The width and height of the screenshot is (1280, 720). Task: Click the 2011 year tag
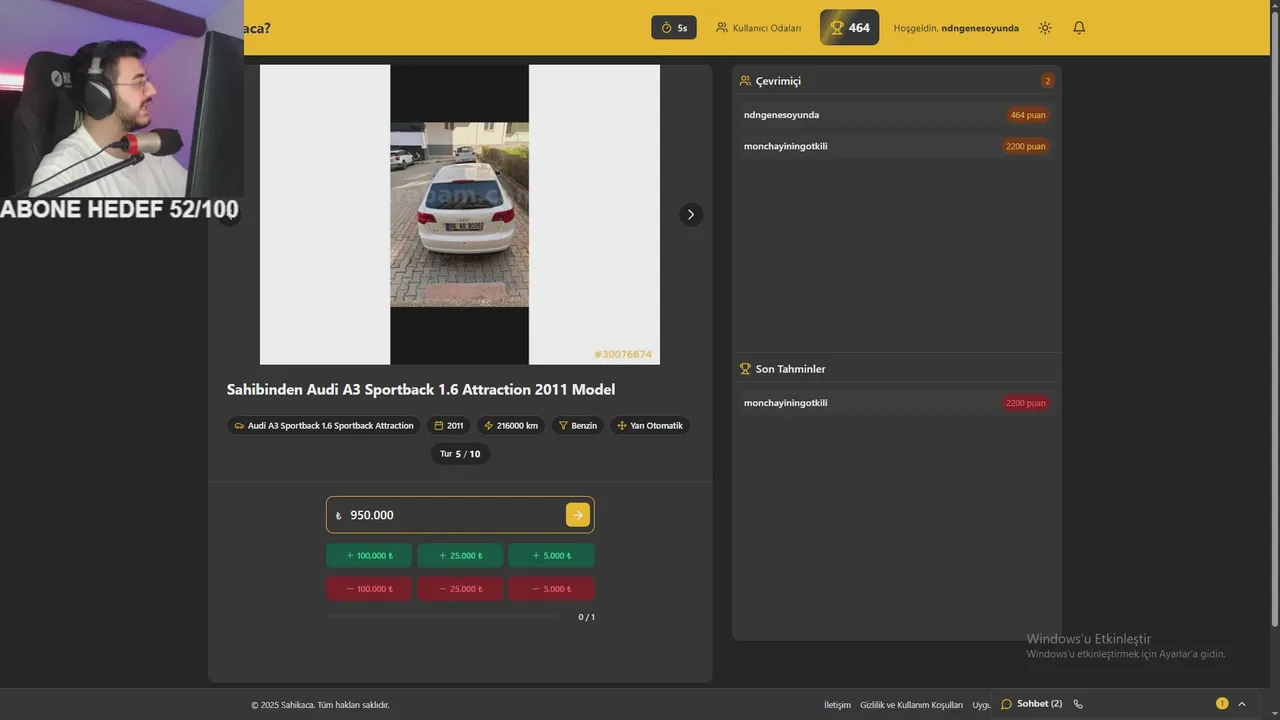click(449, 426)
